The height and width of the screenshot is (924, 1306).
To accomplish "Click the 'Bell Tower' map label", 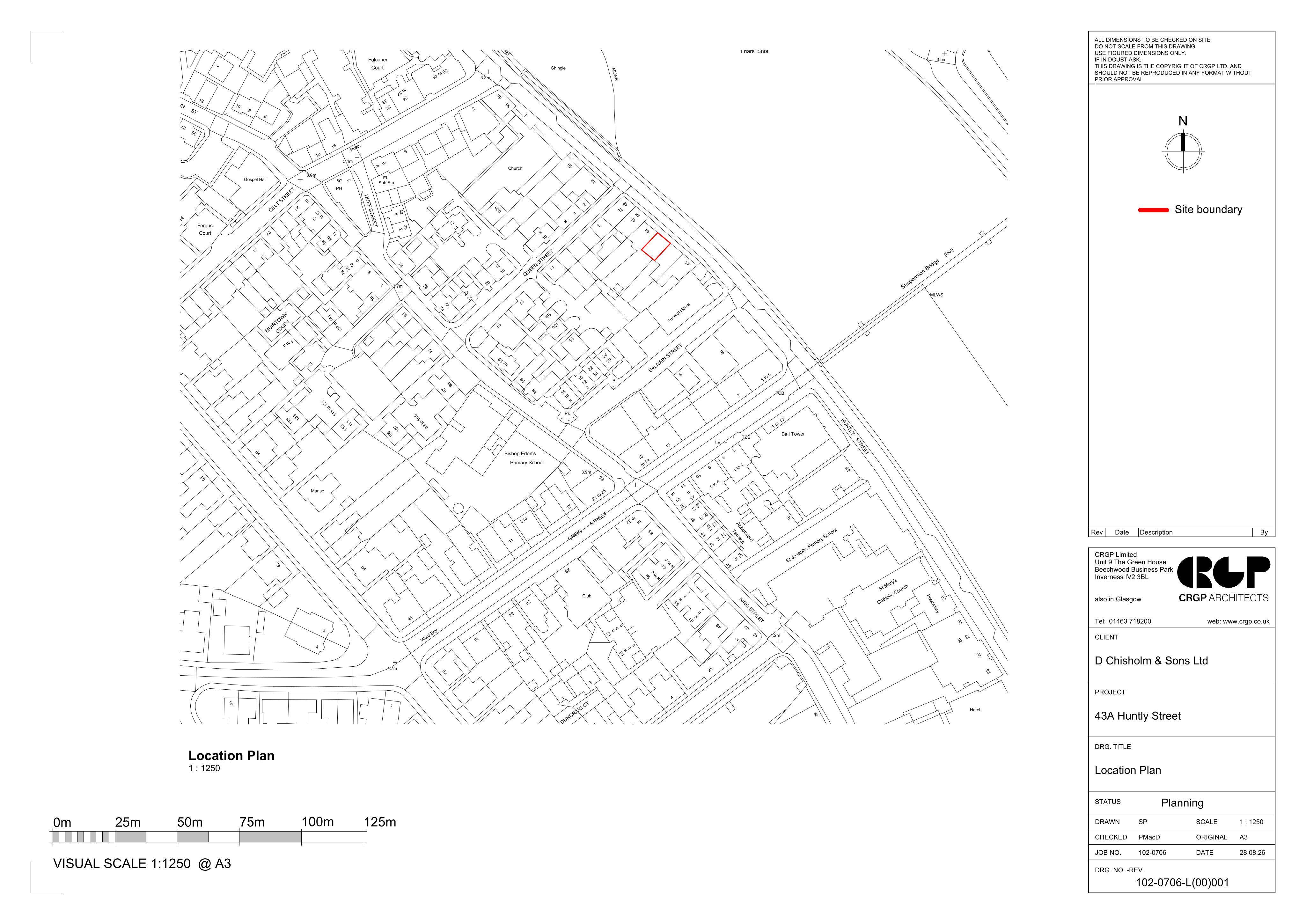I will point(793,434).
